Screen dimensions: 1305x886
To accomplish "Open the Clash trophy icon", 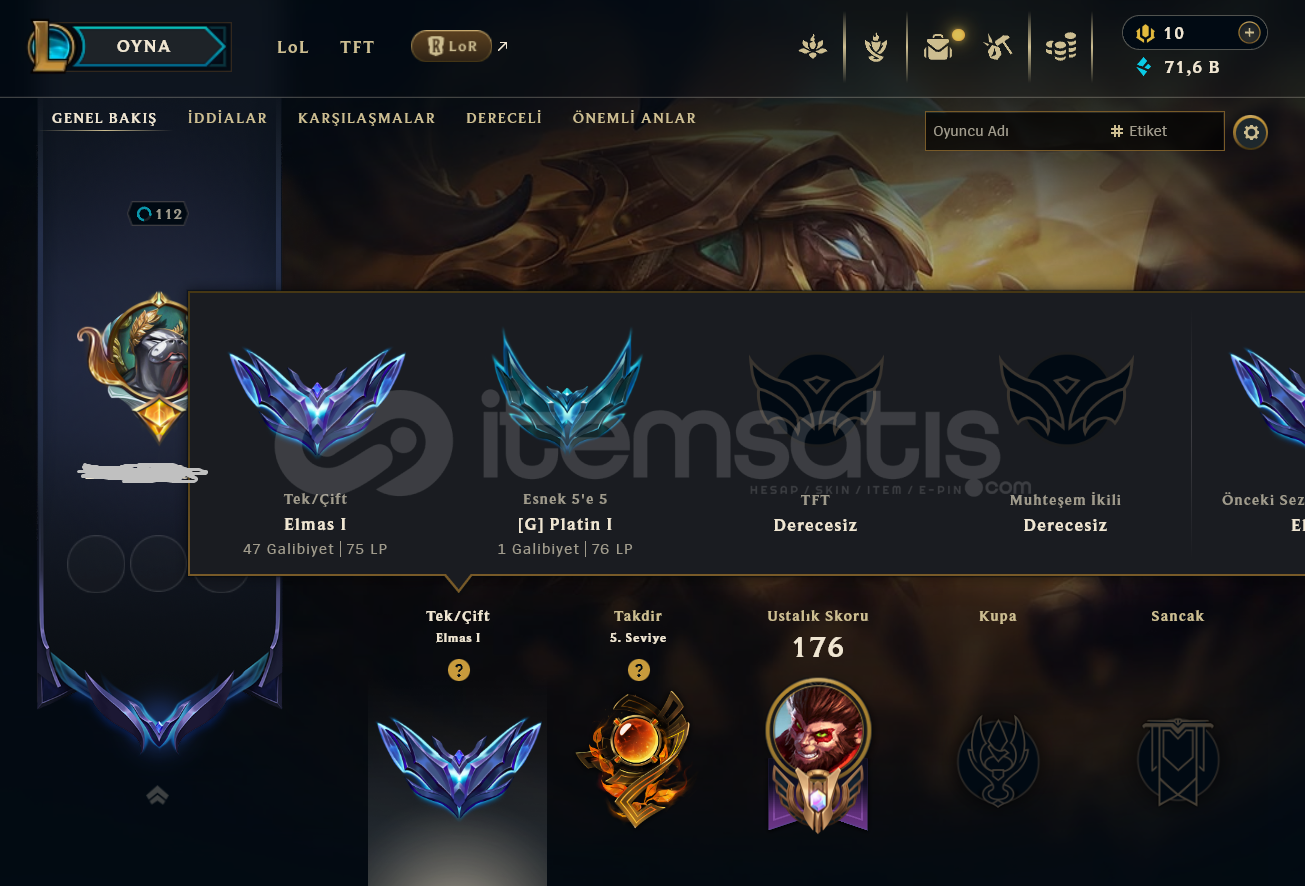I will [x=876, y=47].
